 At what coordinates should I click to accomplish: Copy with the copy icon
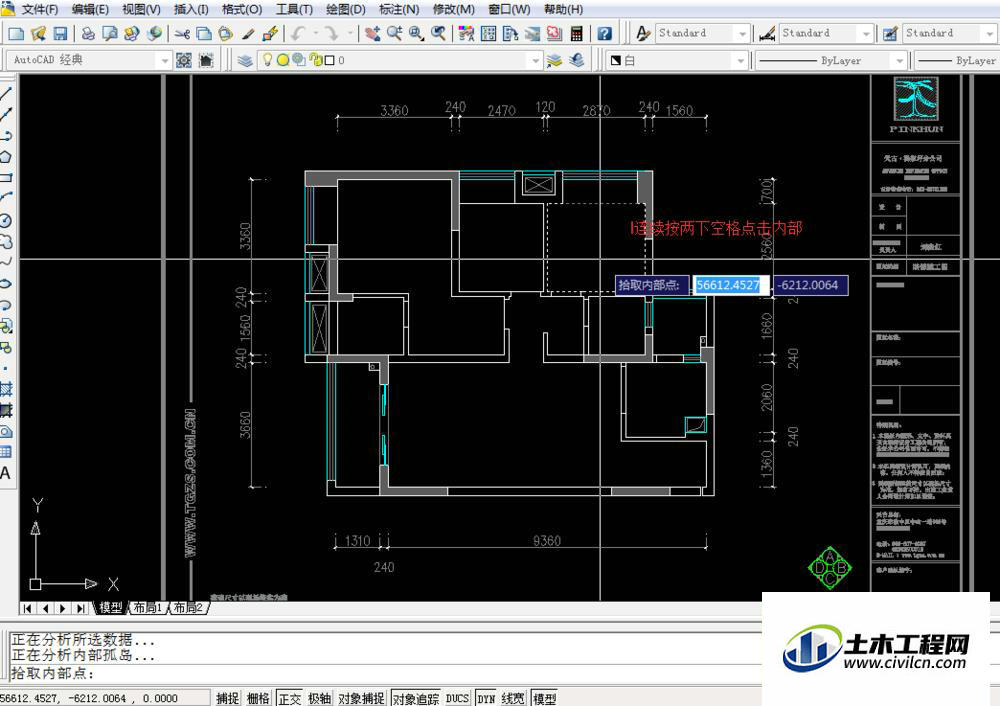(x=204, y=33)
